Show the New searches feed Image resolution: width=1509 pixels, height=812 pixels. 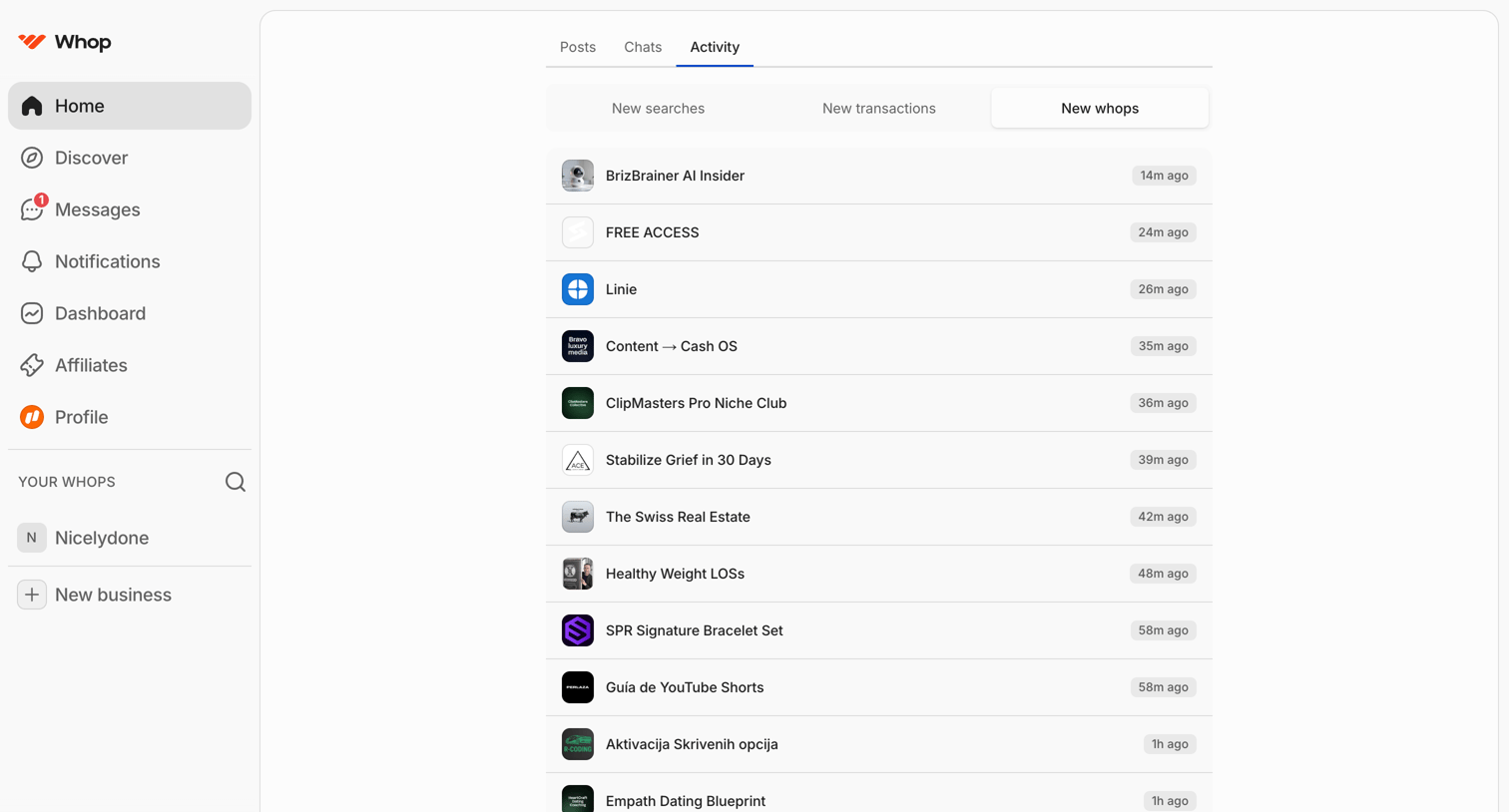click(x=658, y=108)
